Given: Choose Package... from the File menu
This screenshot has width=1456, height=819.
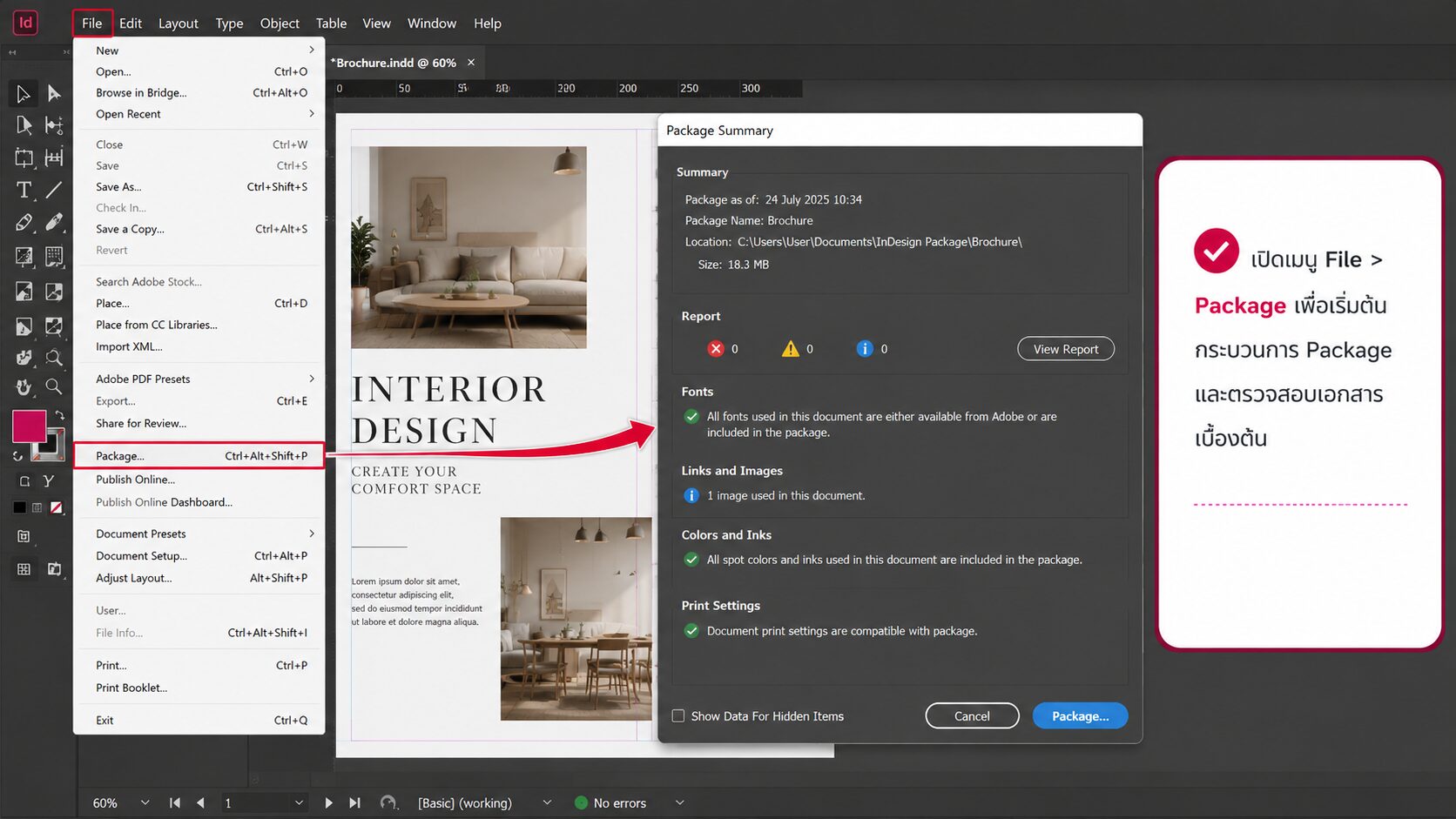Looking at the screenshot, I should [x=199, y=456].
